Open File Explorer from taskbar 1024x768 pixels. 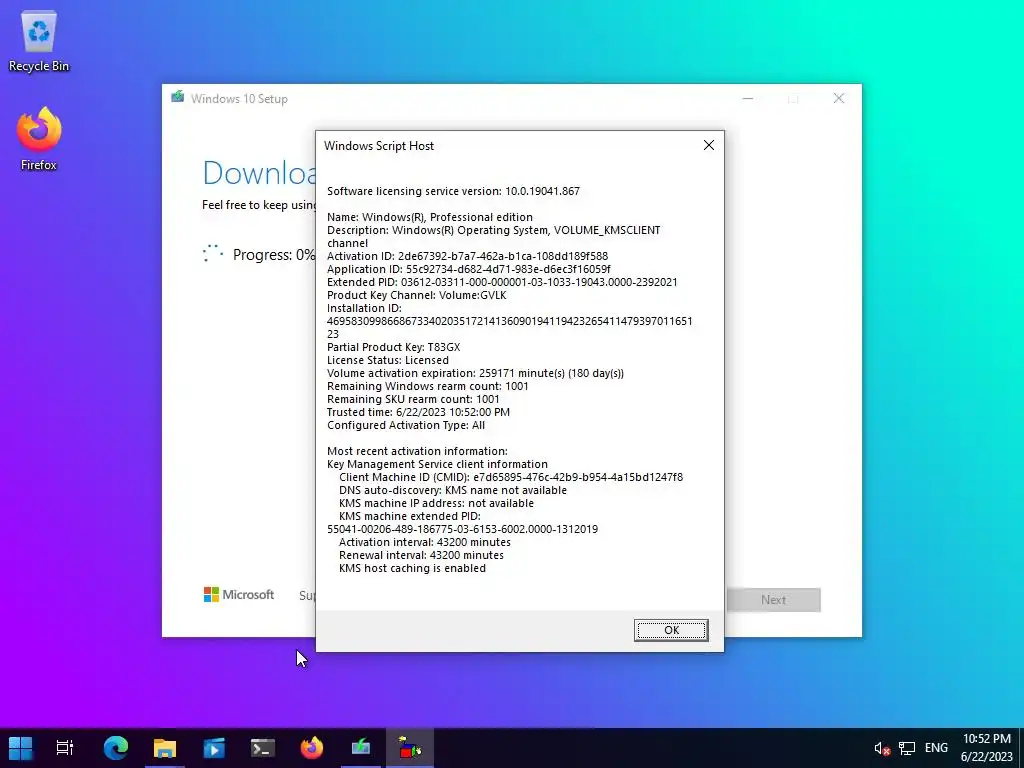[165, 748]
